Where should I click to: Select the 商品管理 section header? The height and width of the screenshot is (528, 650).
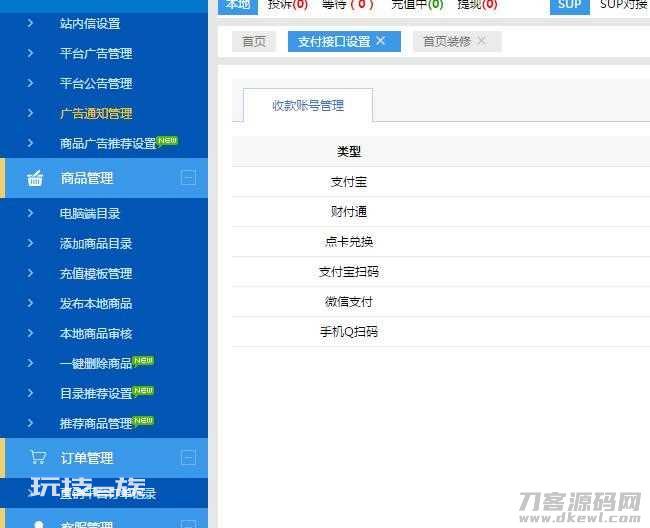[104, 178]
